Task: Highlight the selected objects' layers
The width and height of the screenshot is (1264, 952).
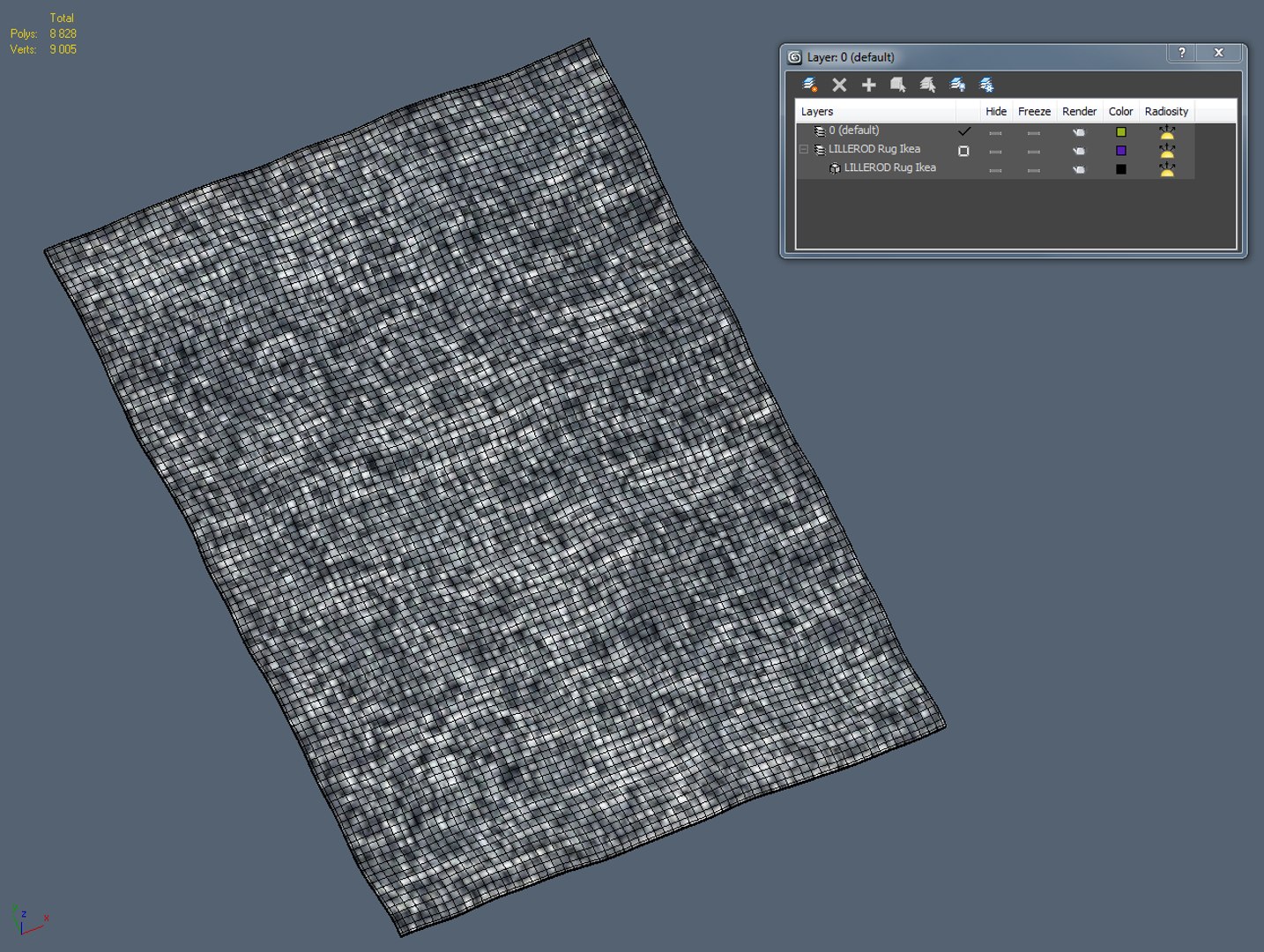Action: (x=928, y=85)
